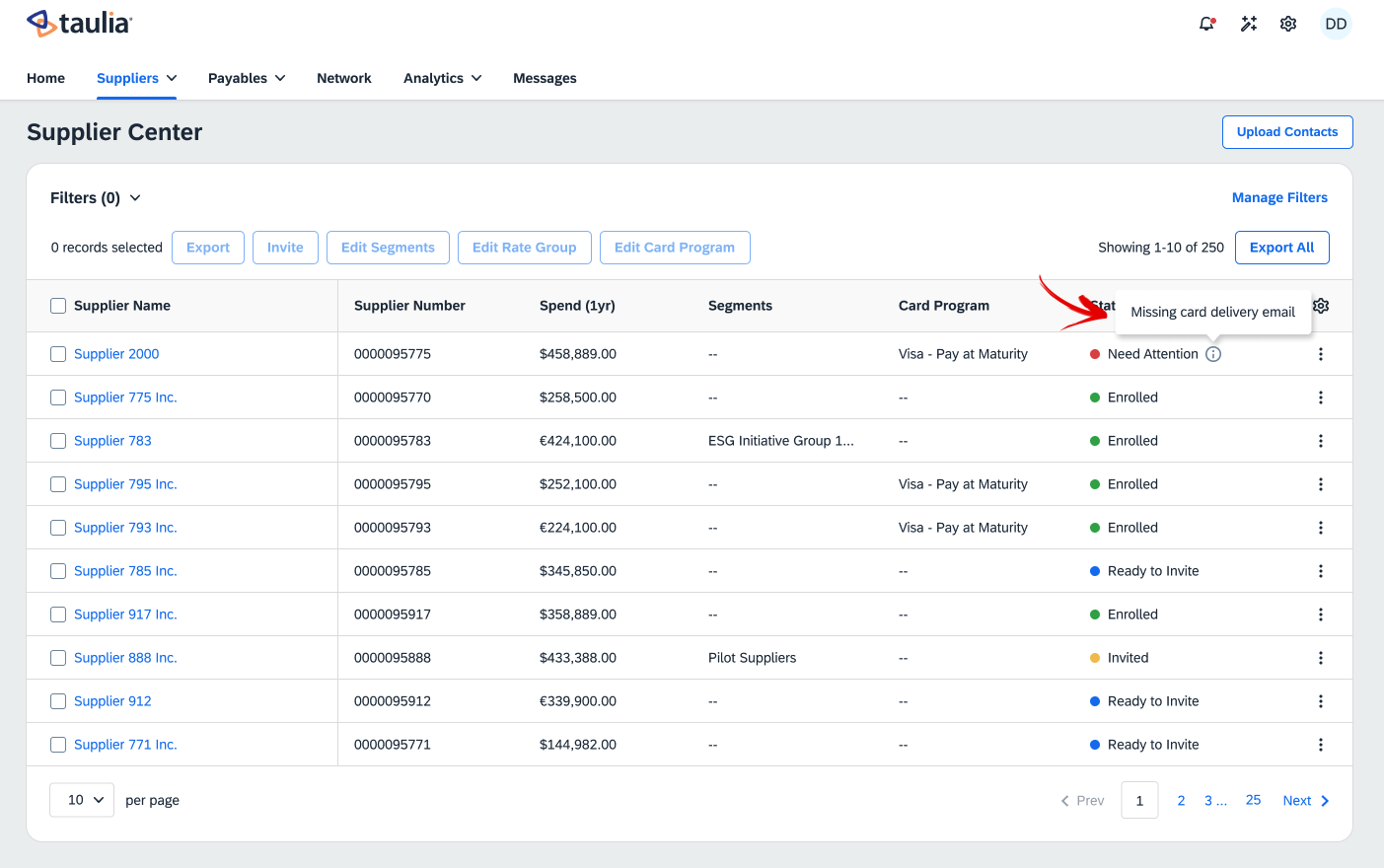The height and width of the screenshot is (868, 1384).
Task: Expand the Payables menu dropdown
Action: point(247,78)
